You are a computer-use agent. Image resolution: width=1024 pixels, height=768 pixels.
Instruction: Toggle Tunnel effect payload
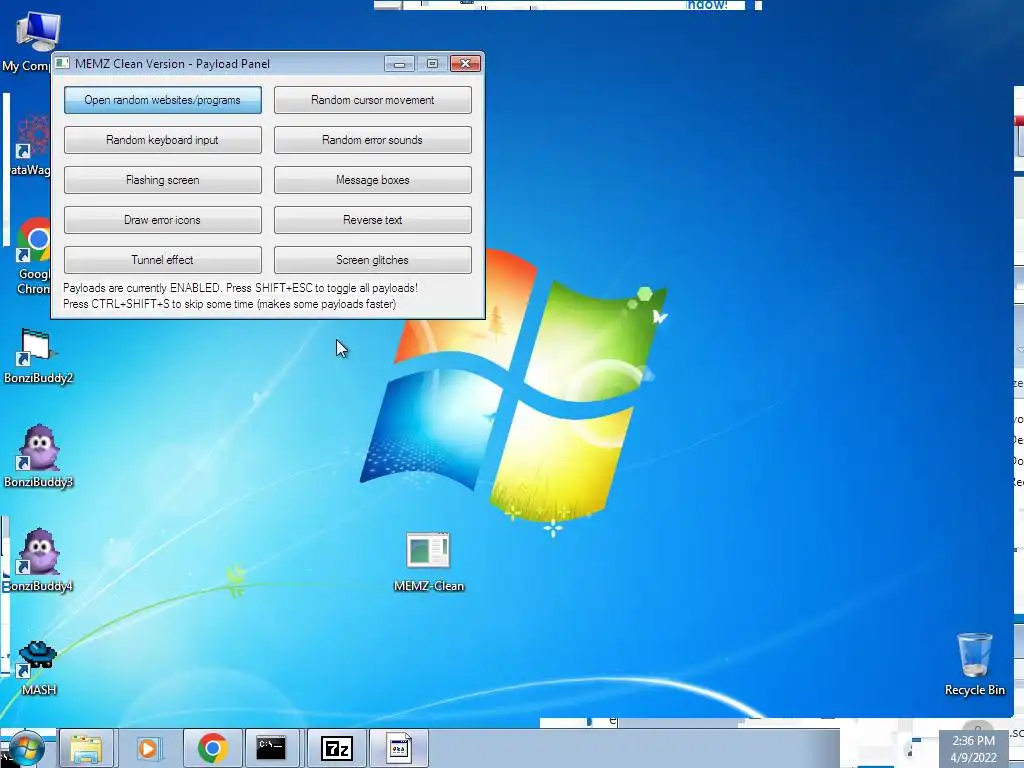coord(163,260)
